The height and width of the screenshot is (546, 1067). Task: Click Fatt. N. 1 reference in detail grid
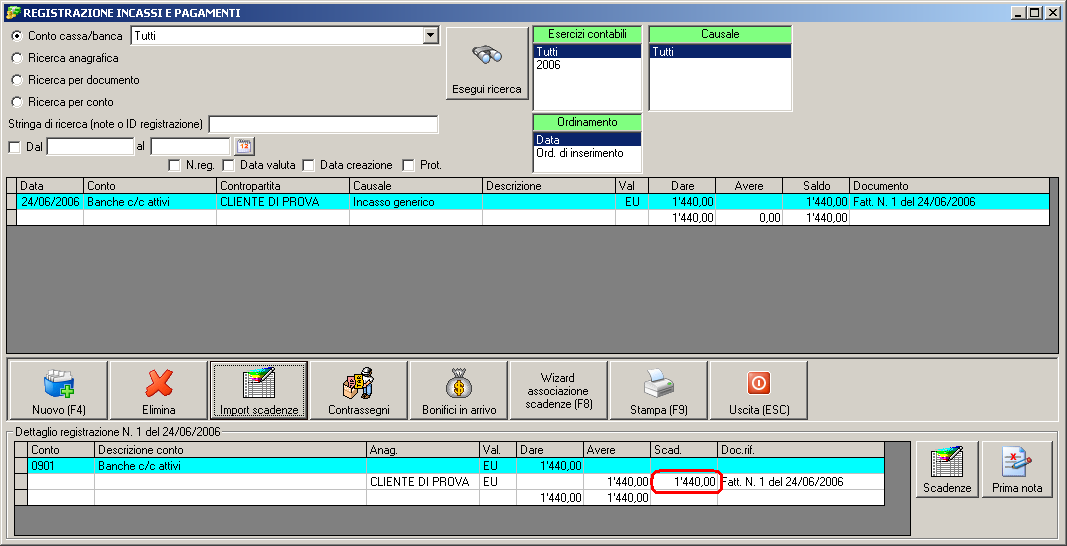(x=801, y=481)
